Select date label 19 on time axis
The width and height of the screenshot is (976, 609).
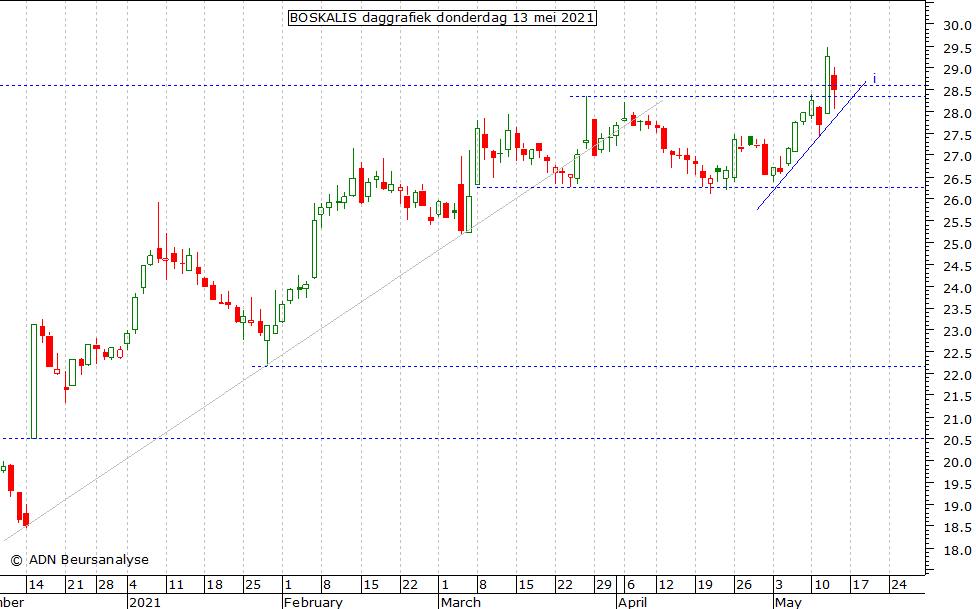(705, 585)
